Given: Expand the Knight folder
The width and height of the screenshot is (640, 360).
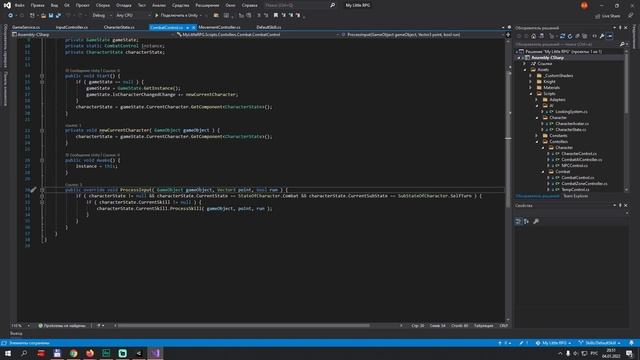Looking at the screenshot, I should point(531,82).
